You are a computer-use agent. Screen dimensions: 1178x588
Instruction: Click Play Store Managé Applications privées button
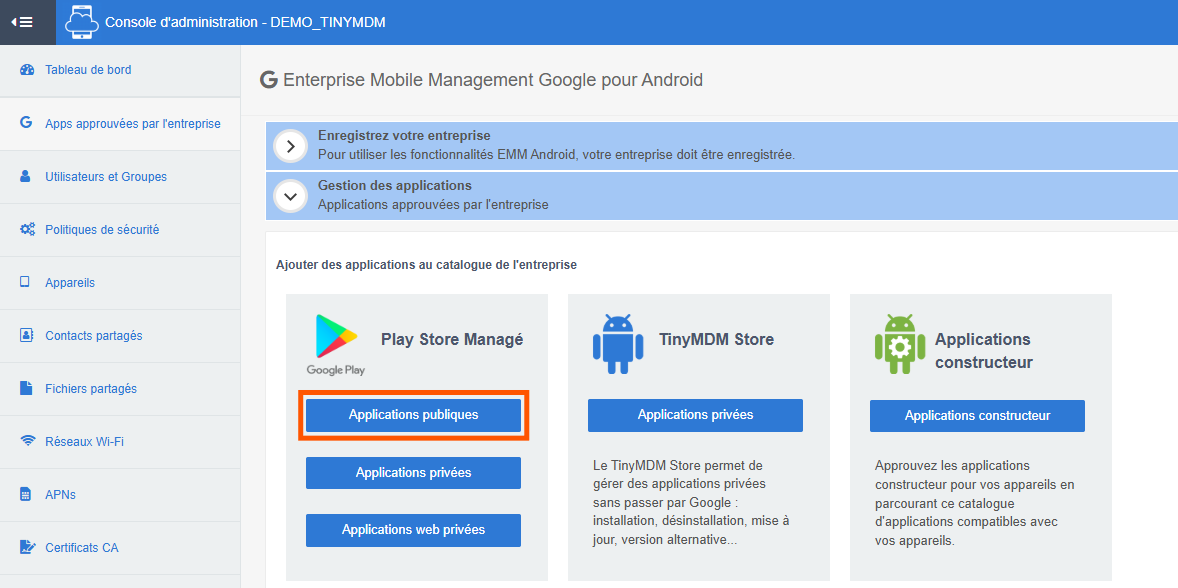(x=413, y=472)
